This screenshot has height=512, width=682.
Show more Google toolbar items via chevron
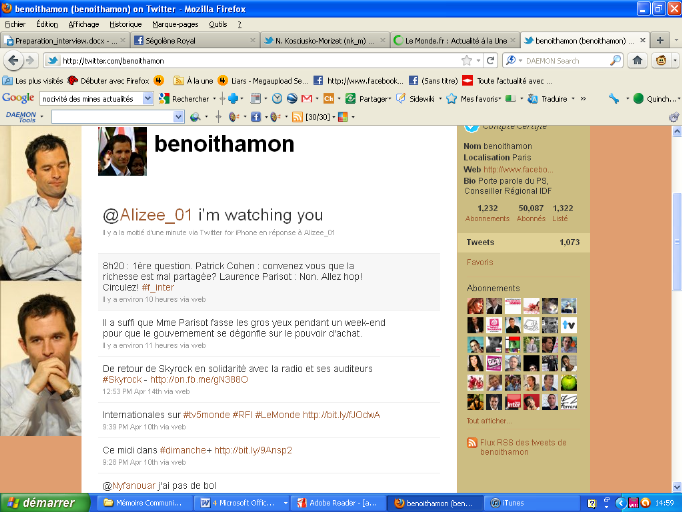[583, 99]
